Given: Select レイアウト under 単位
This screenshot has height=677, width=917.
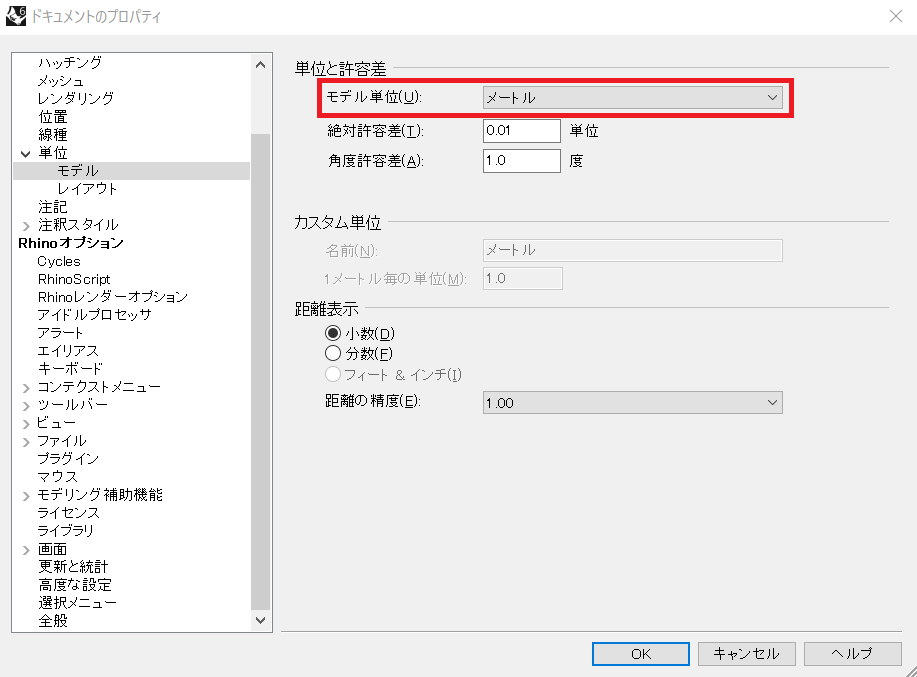Looking at the screenshot, I should point(87,189).
